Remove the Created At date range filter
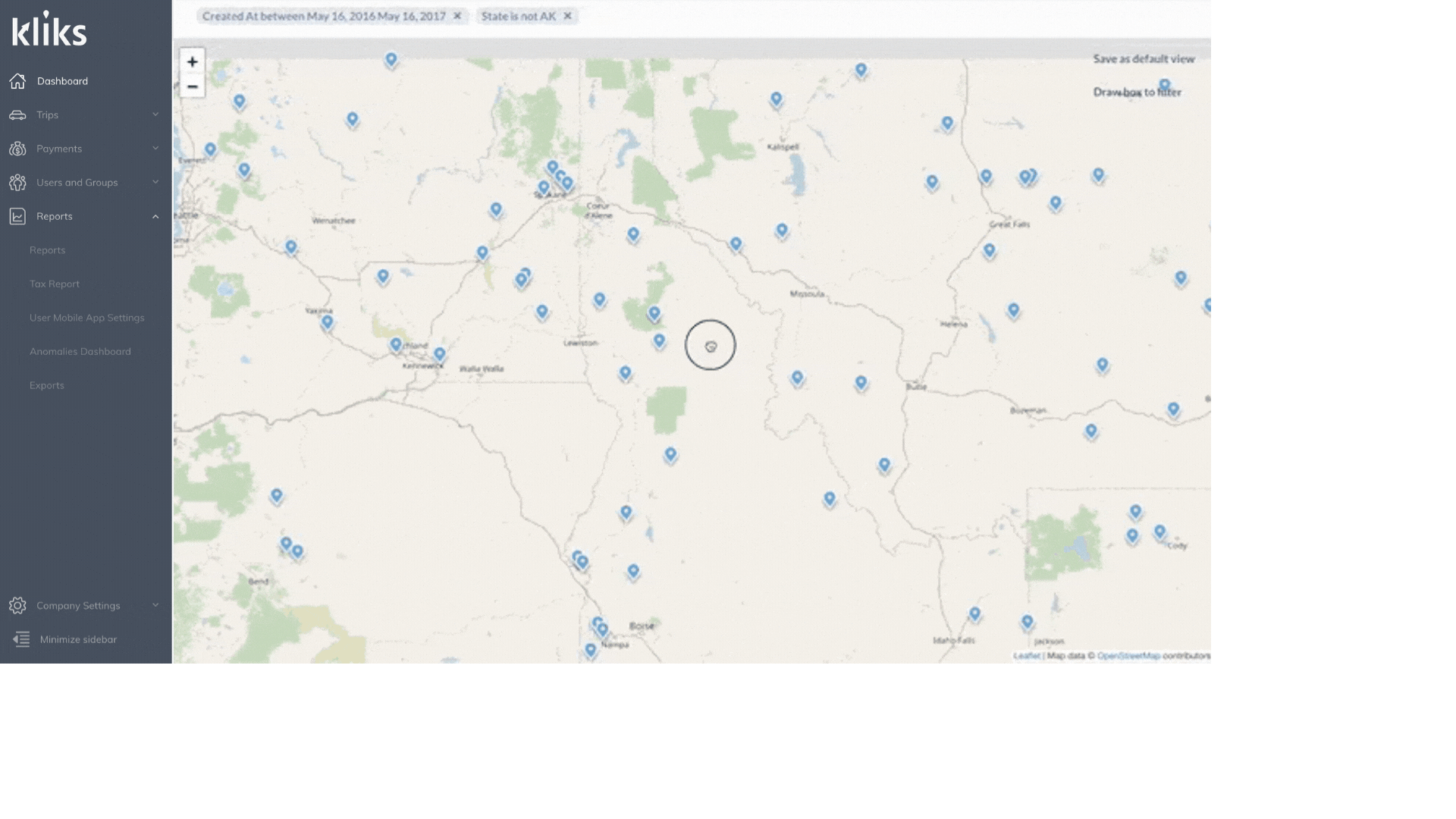Image resolution: width=1456 pixels, height=819 pixels. coord(457,16)
